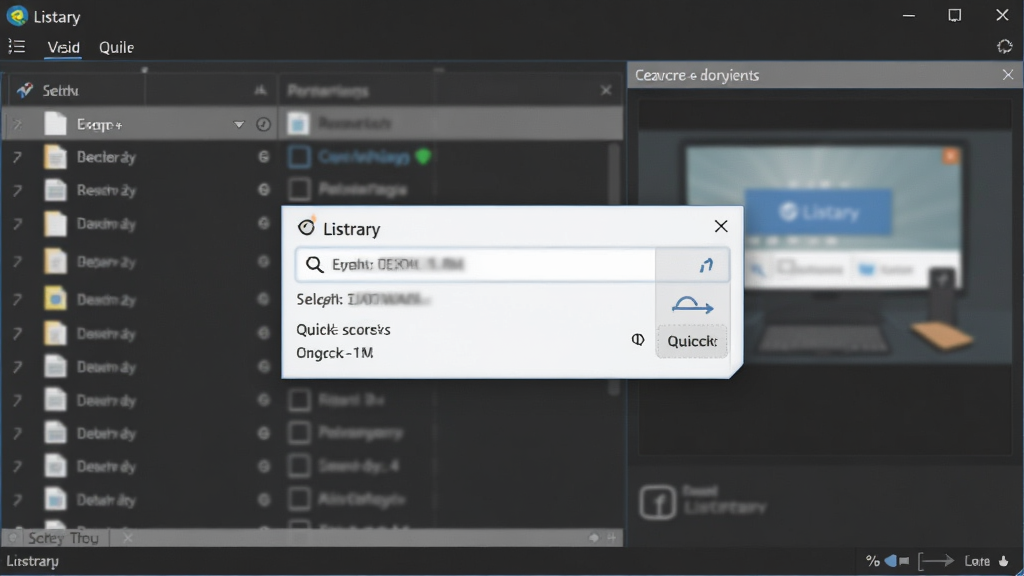Click the magnifier icon in the Listrary dialog
This screenshot has height=576, width=1024.
pos(315,264)
